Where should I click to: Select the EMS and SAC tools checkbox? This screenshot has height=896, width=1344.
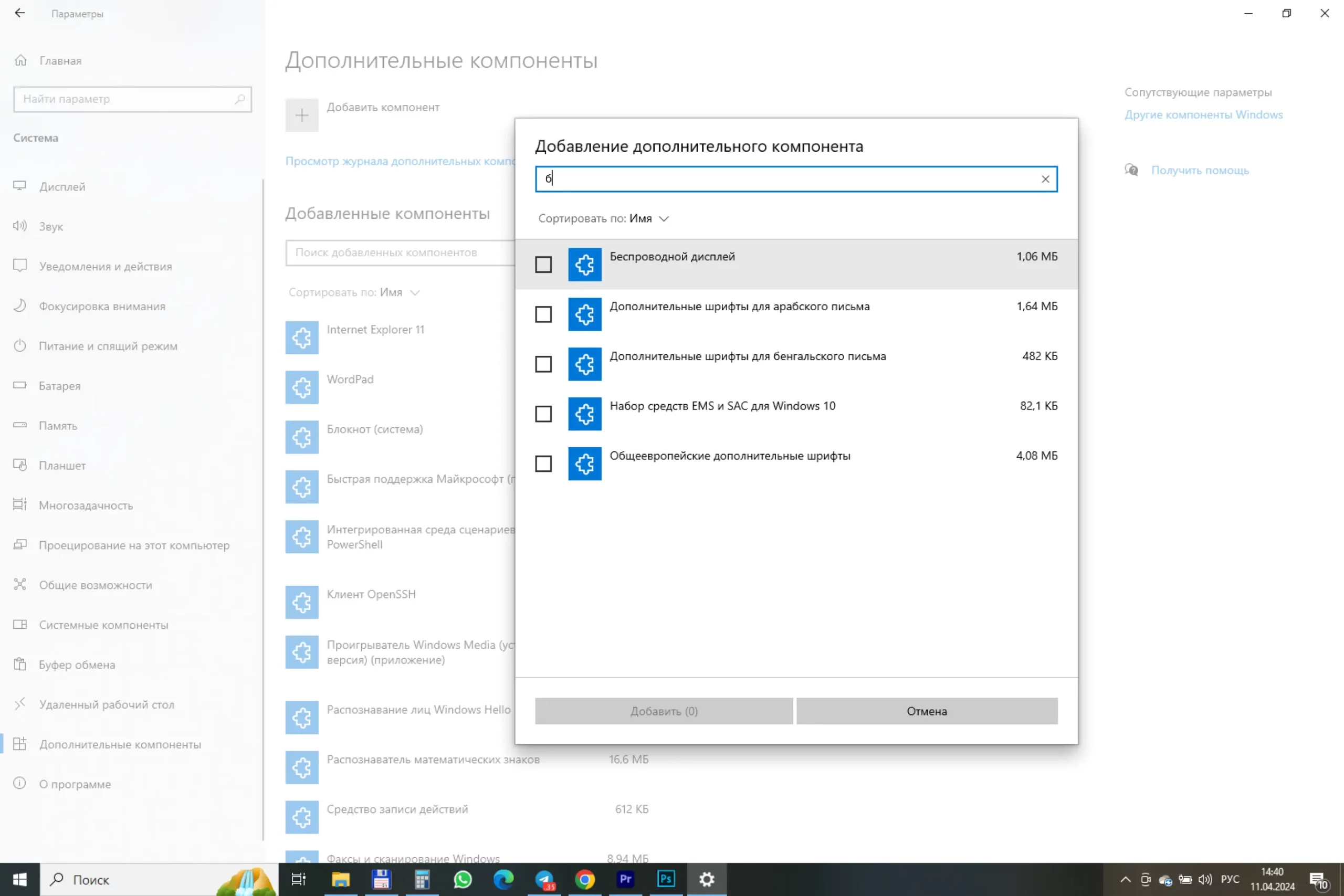[543, 414]
